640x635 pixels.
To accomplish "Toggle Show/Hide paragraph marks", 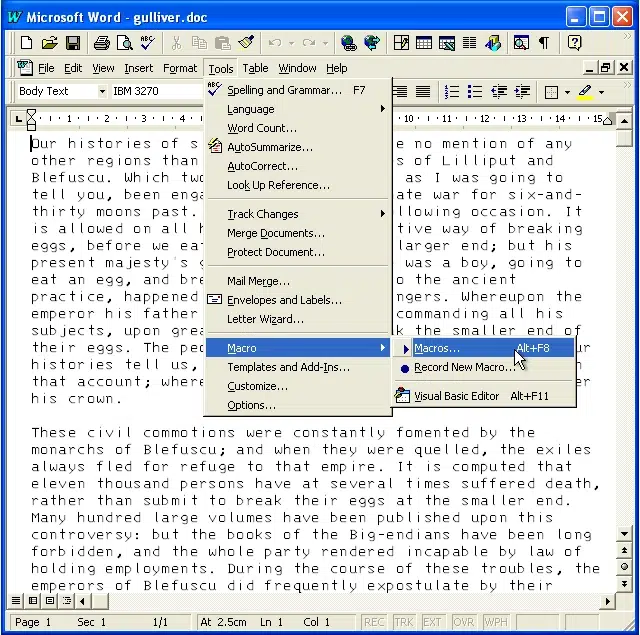I will tap(544, 42).
